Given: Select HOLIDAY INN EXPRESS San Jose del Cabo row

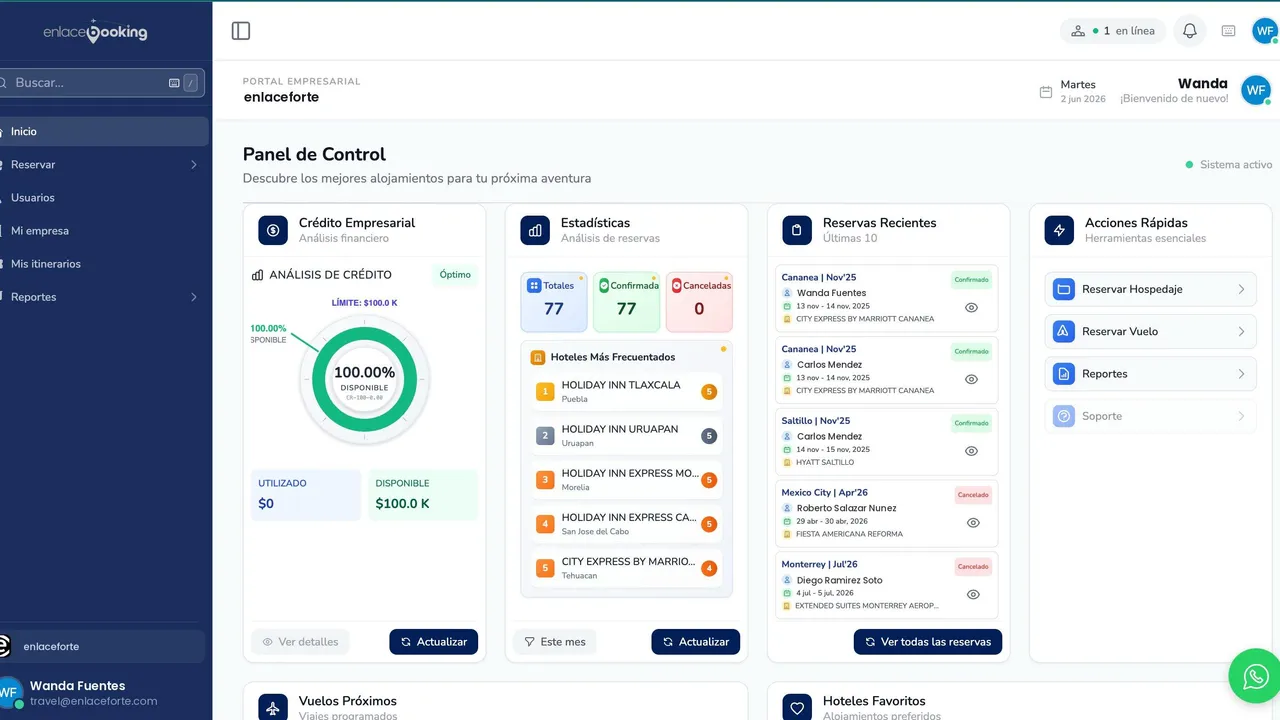Looking at the screenshot, I should coord(627,524).
